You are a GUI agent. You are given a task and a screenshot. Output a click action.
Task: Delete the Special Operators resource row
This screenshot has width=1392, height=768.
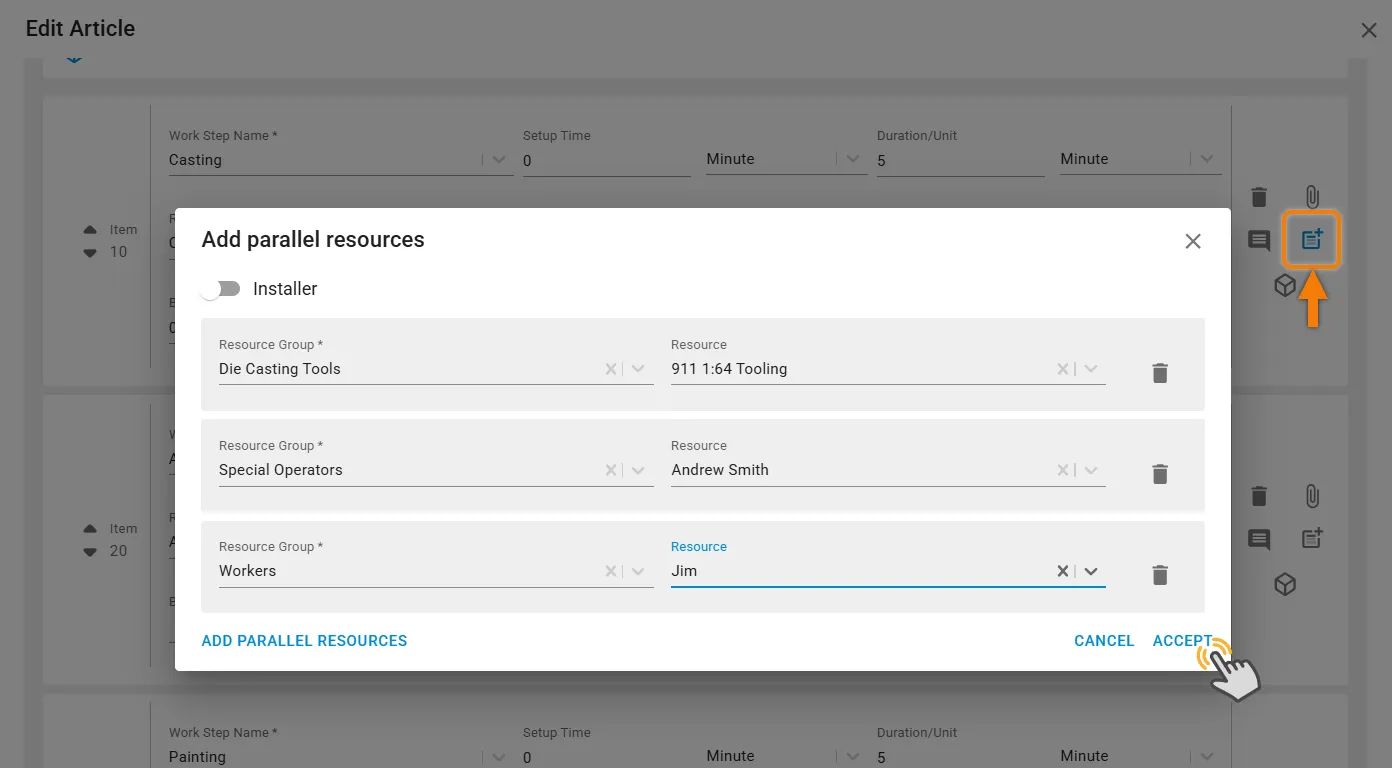click(1160, 474)
